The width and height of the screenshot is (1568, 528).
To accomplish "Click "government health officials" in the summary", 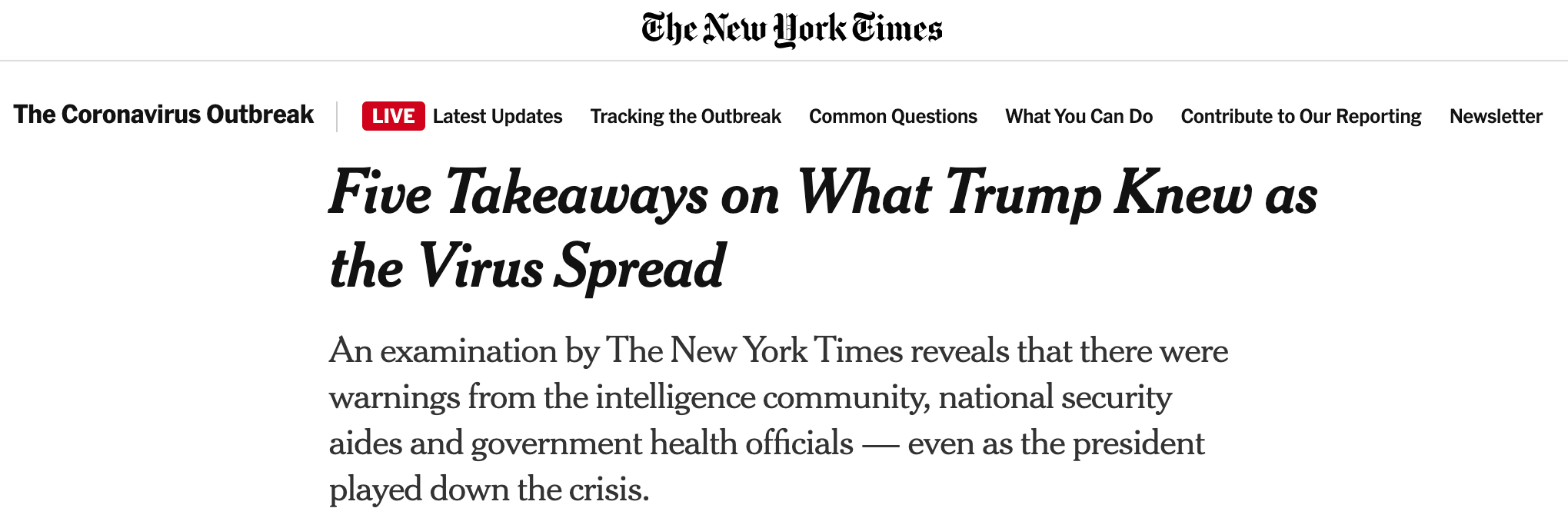I will point(662,443).
